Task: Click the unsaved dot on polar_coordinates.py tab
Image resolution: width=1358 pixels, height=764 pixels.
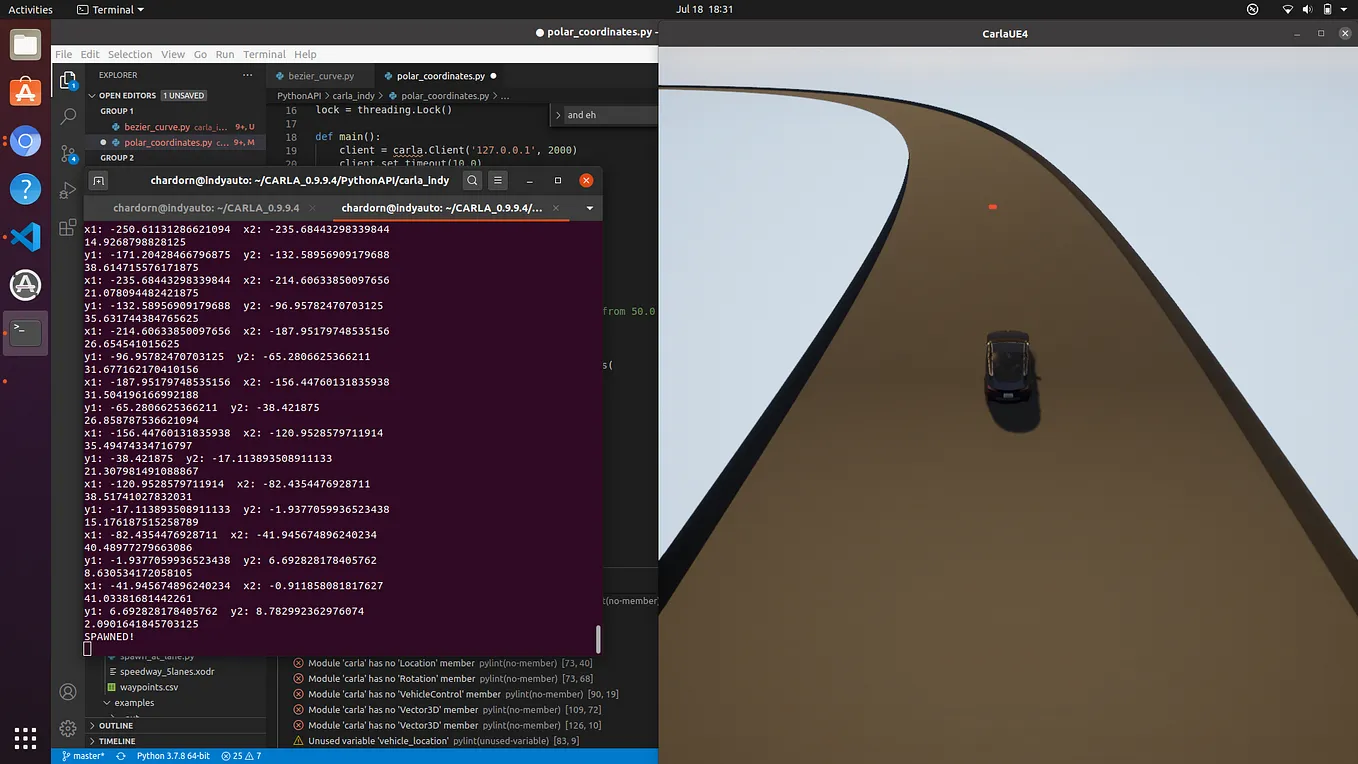Action: (x=494, y=76)
